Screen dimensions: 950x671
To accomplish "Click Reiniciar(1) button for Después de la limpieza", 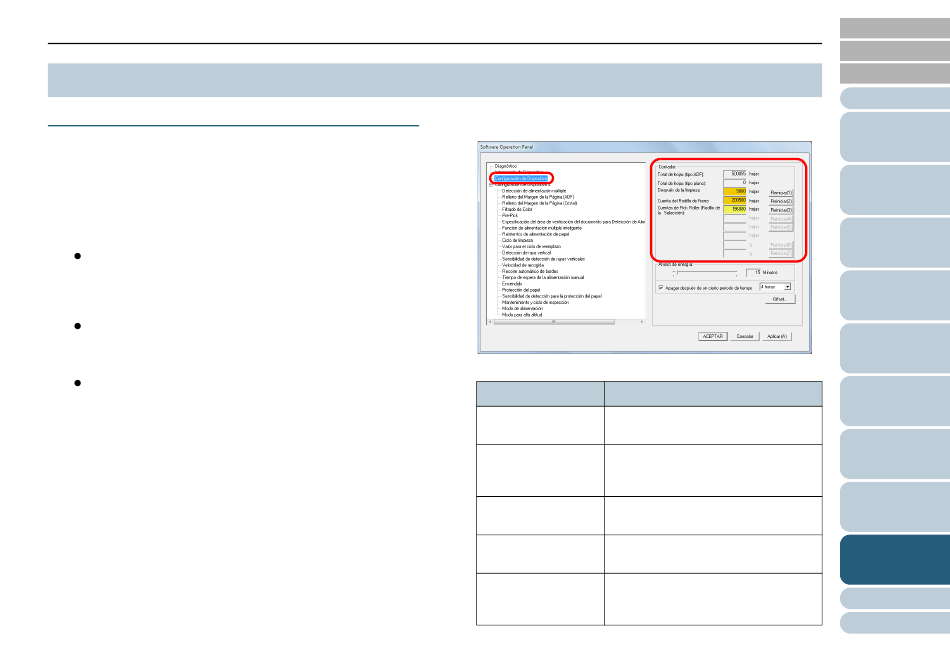I will 781,192.
